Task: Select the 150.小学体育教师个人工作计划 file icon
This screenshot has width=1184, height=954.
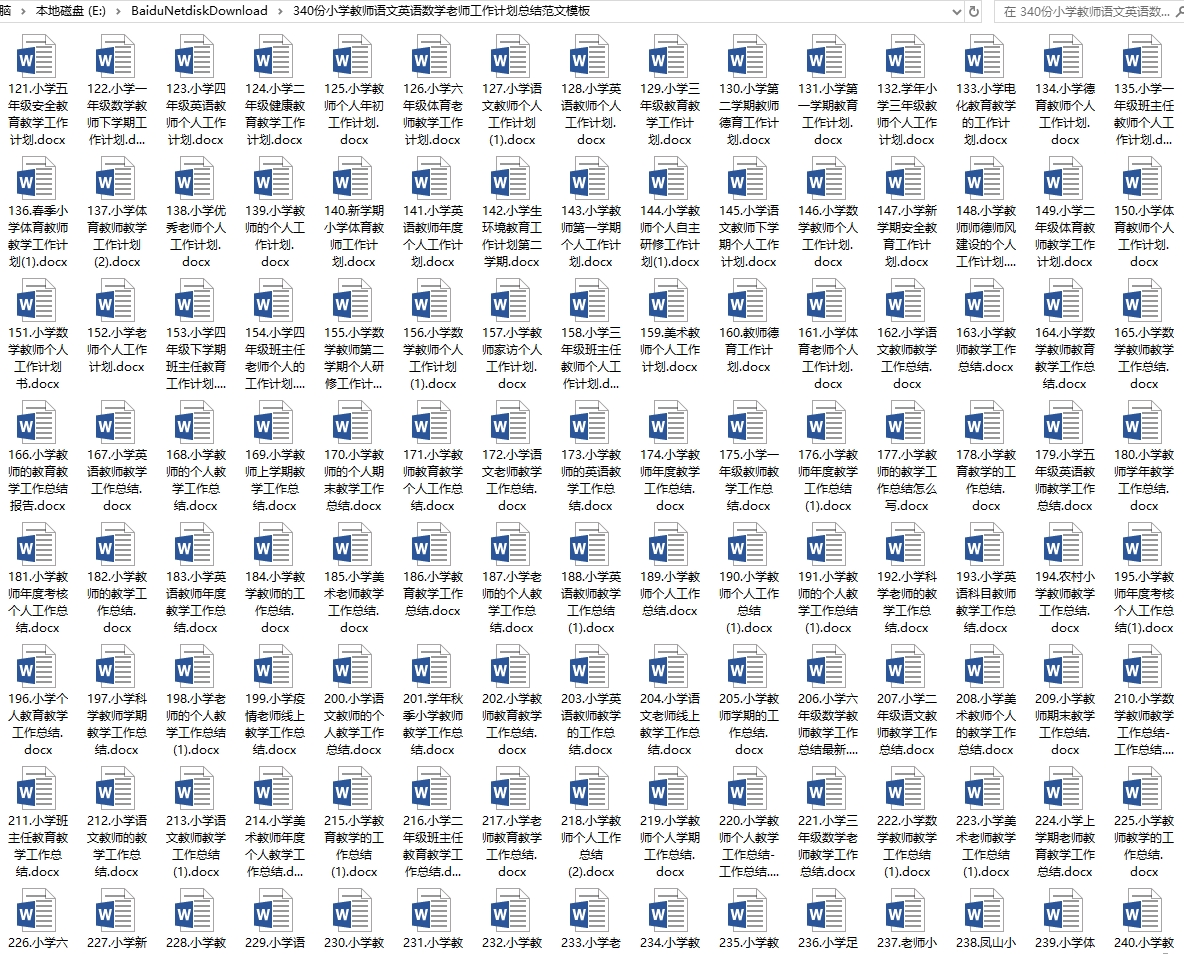Action: (x=1144, y=180)
